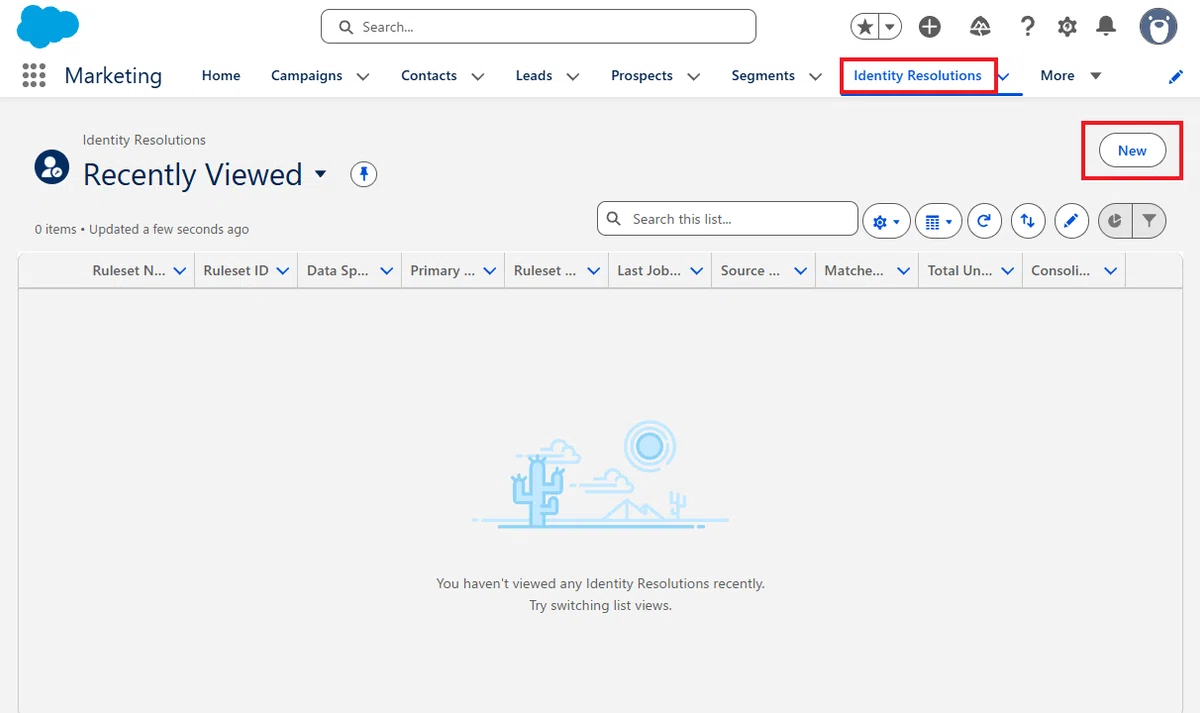The width and height of the screenshot is (1200, 713).
Task: Open the user profile avatar
Action: pos(1158,26)
